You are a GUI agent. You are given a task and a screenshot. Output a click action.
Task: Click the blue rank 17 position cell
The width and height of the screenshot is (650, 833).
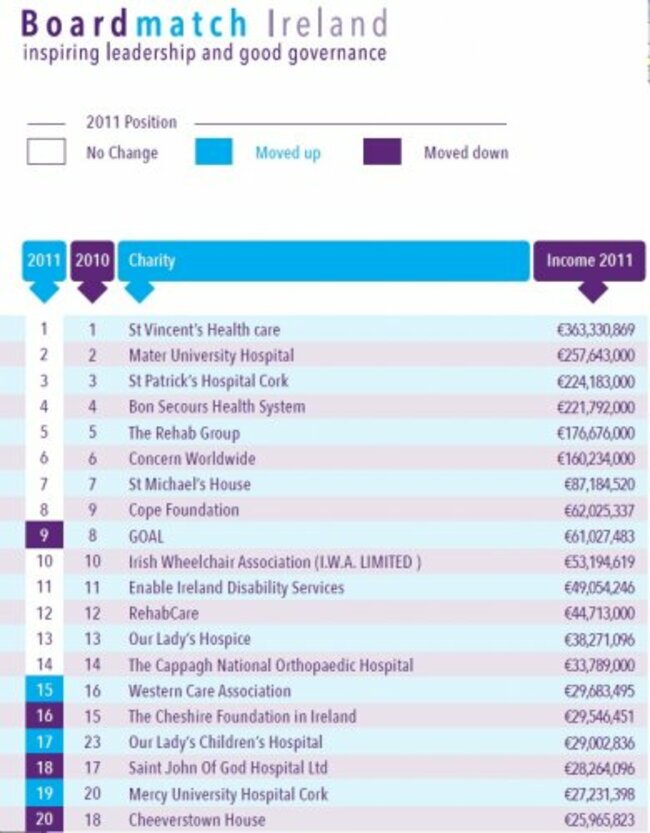point(44,743)
